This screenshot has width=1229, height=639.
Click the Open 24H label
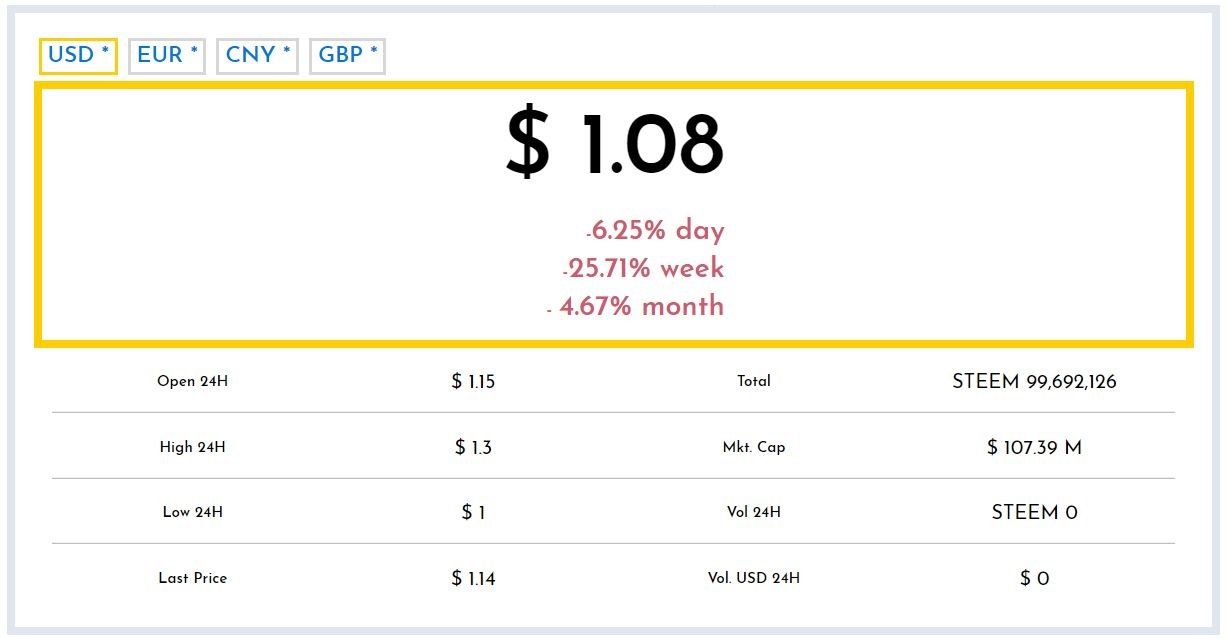pos(192,381)
